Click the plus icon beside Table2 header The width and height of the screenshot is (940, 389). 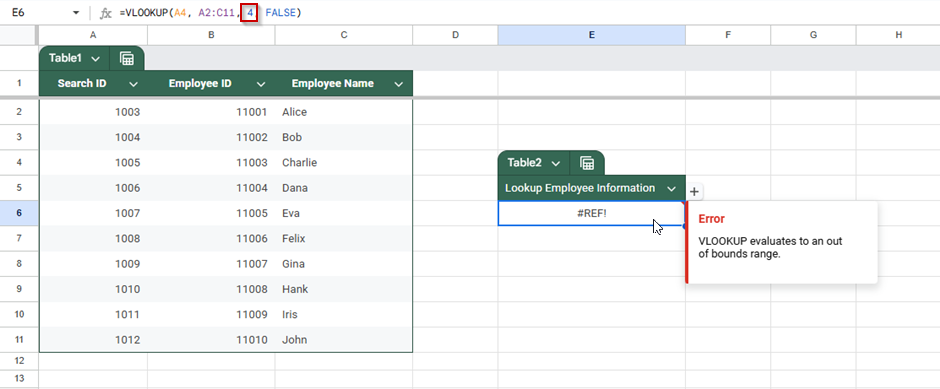click(x=694, y=192)
